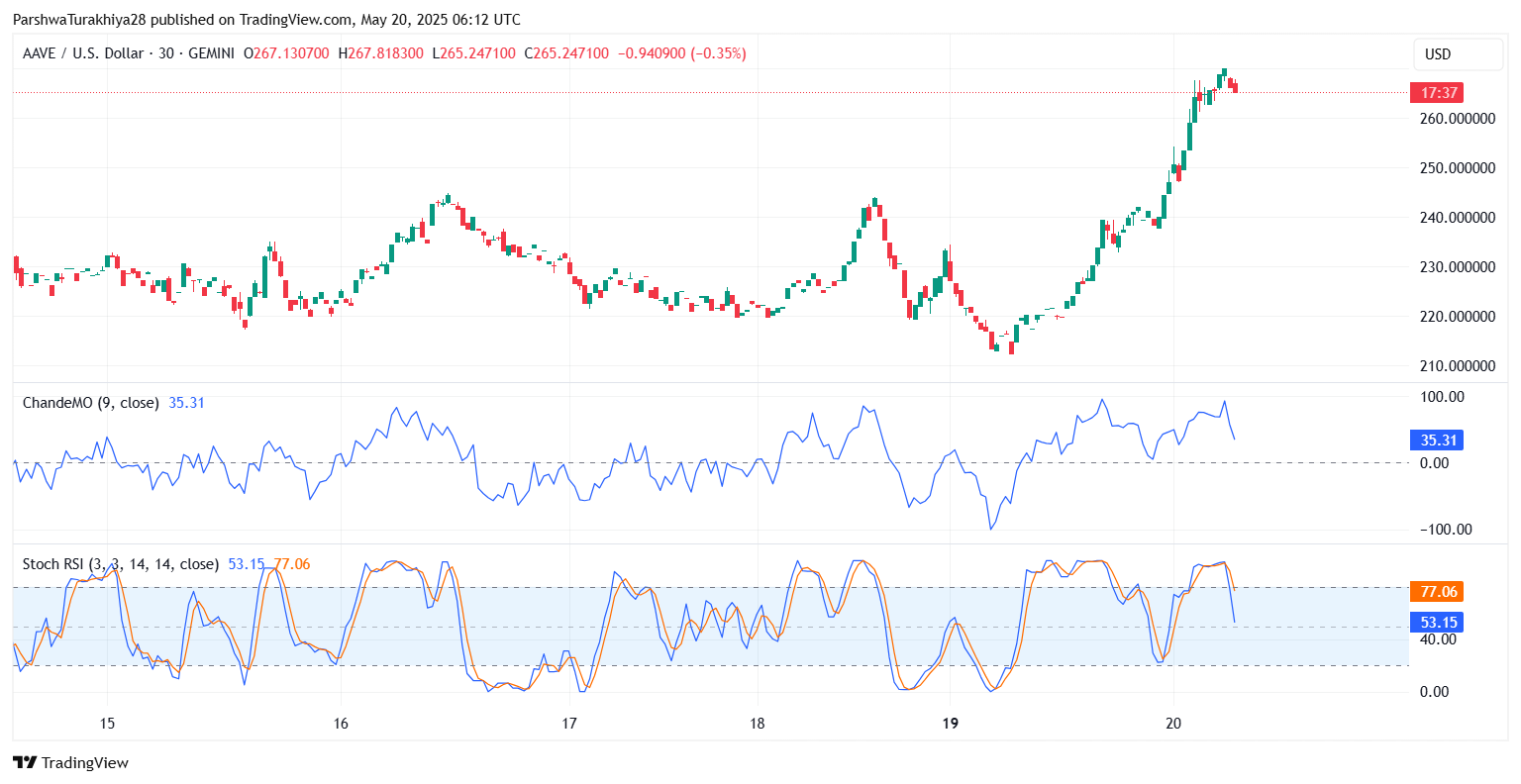Click the date label 15 on time axis
Screen dimensions: 1521x784
coord(107,724)
